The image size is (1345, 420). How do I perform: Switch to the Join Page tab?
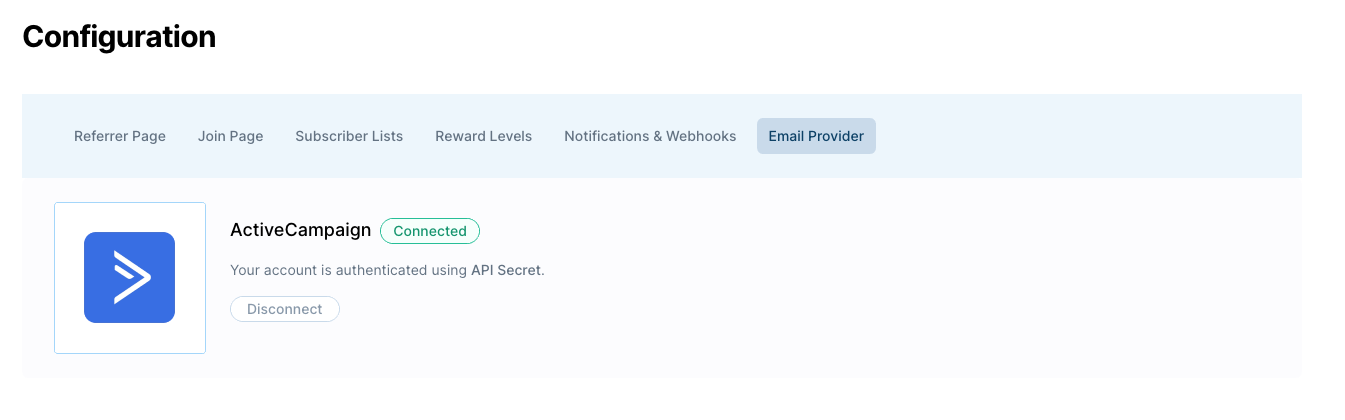tap(231, 136)
